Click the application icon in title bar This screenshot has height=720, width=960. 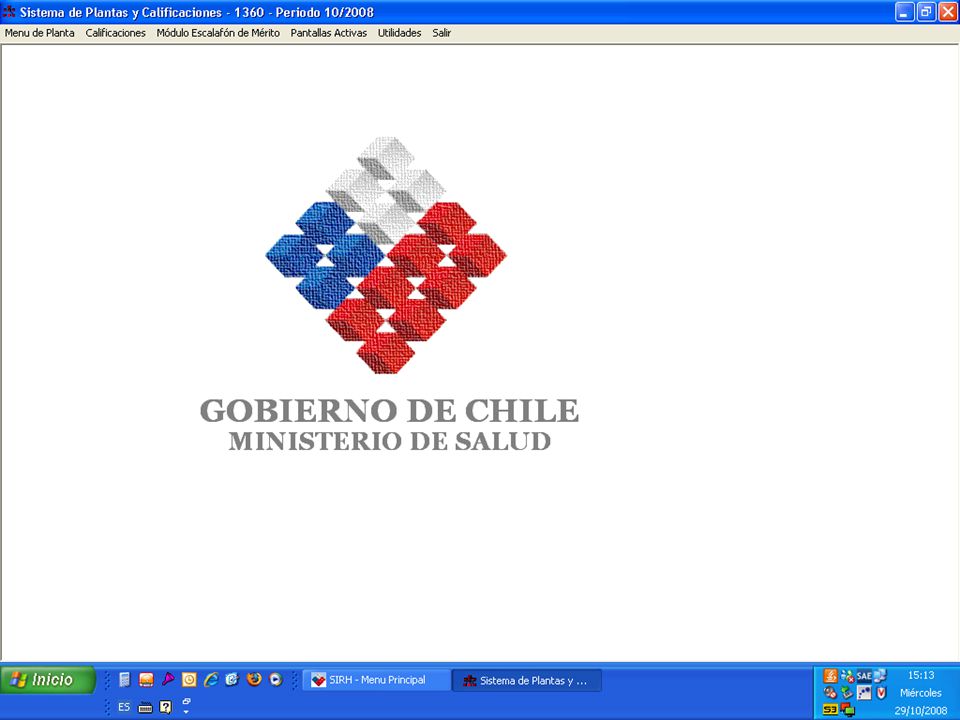(x=9, y=12)
